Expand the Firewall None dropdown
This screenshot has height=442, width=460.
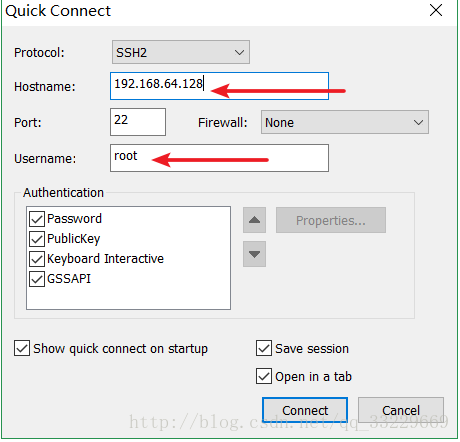tap(345, 122)
